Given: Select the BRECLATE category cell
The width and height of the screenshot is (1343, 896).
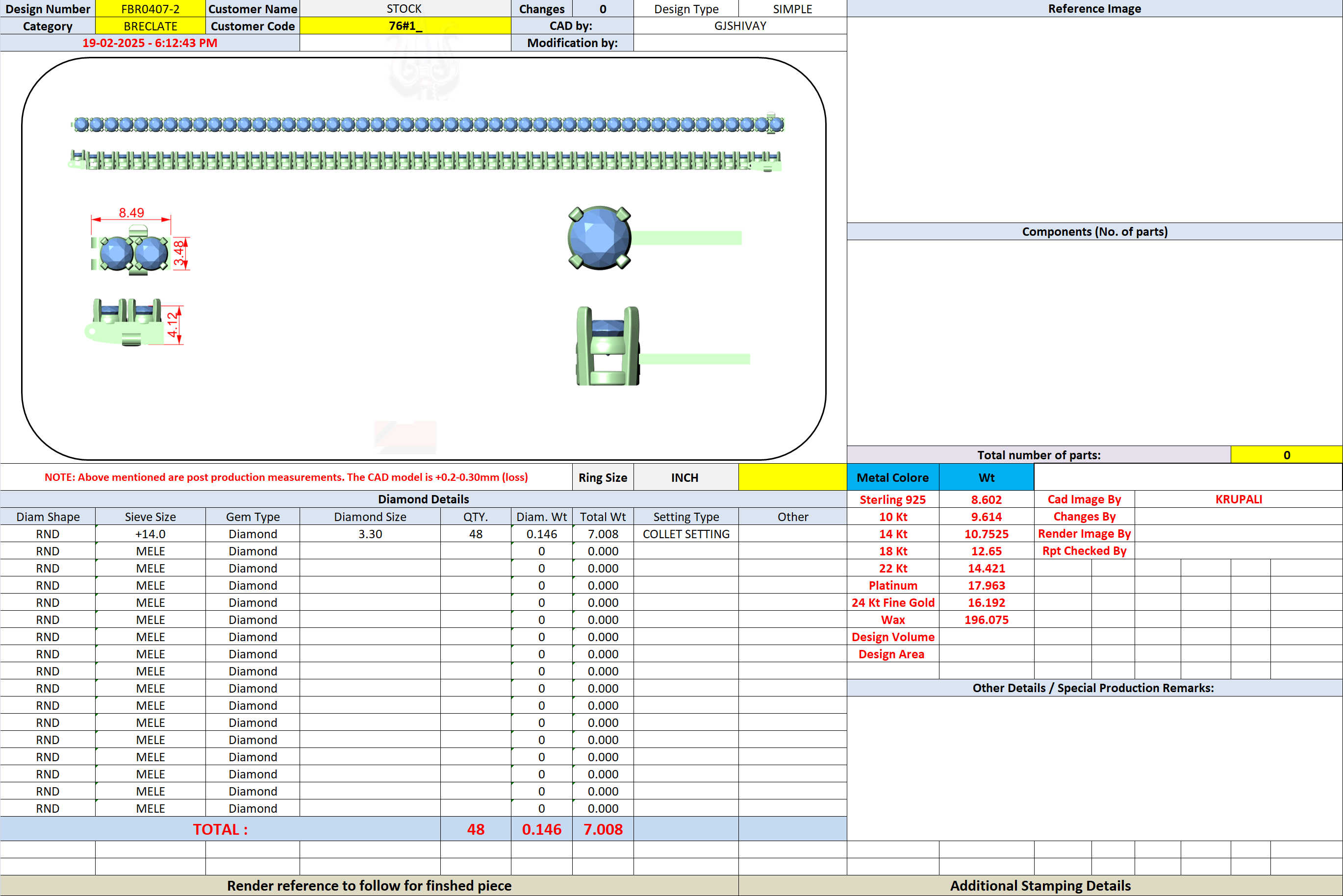Looking at the screenshot, I should tap(151, 25).
